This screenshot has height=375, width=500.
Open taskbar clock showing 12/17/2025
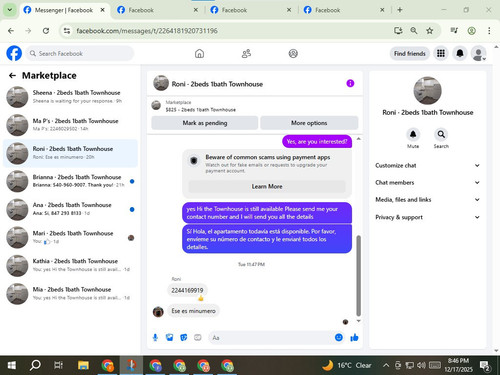(458, 365)
